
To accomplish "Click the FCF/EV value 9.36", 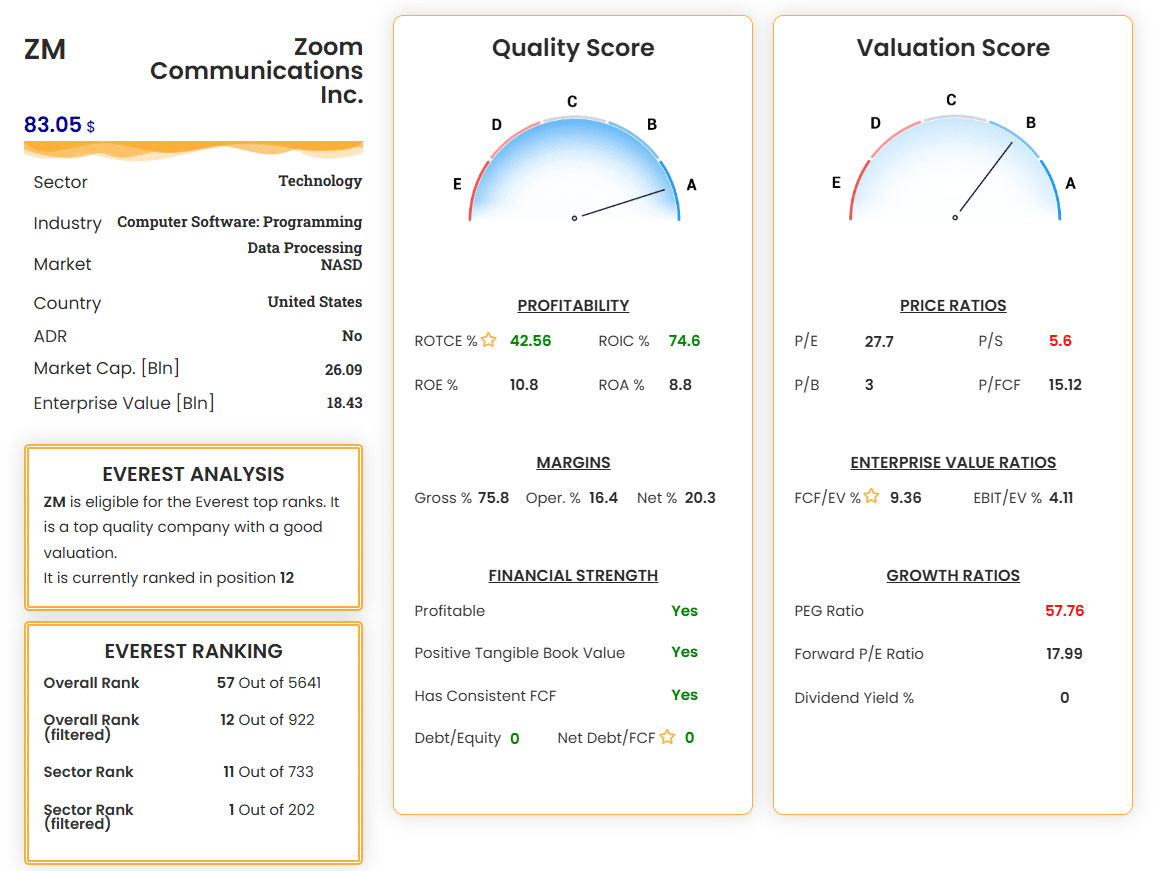I will point(905,498).
